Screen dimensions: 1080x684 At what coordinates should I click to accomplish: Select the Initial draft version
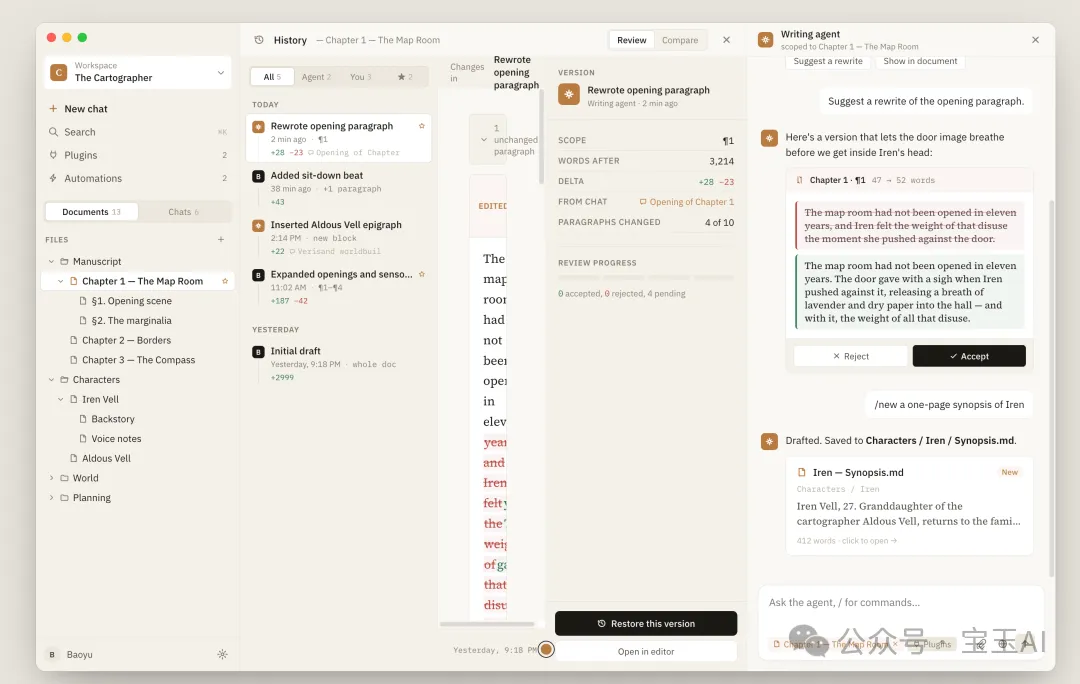[338, 364]
